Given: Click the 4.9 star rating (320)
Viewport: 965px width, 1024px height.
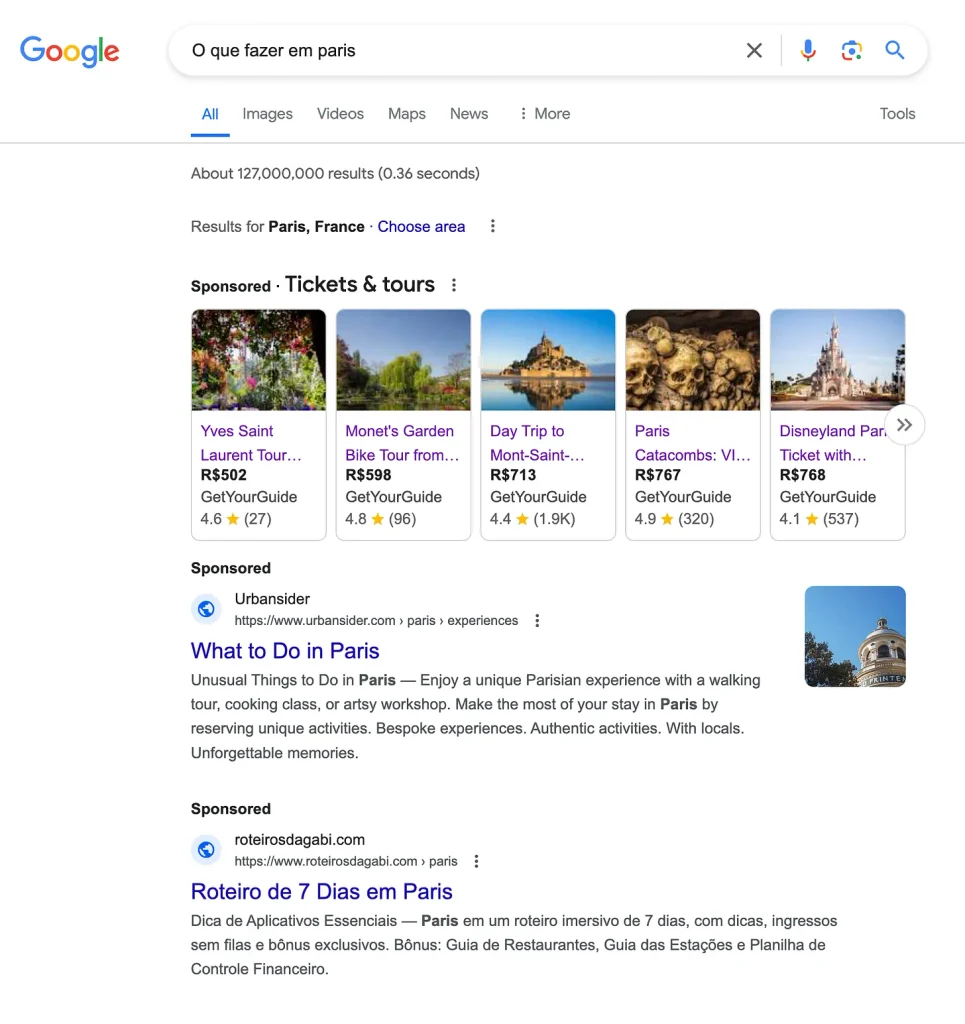Looking at the screenshot, I should (674, 519).
